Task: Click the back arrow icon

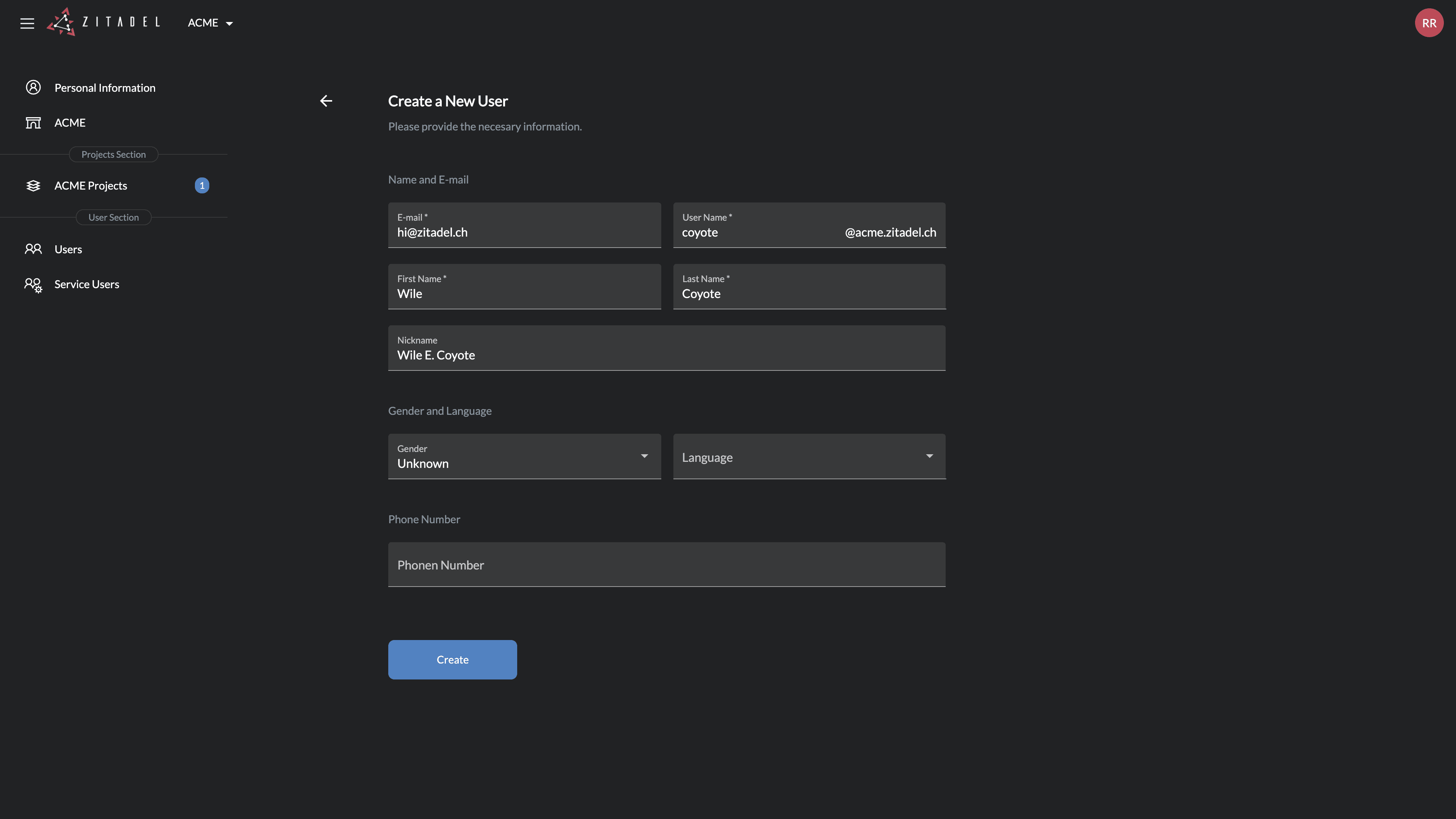Action: [326, 101]
